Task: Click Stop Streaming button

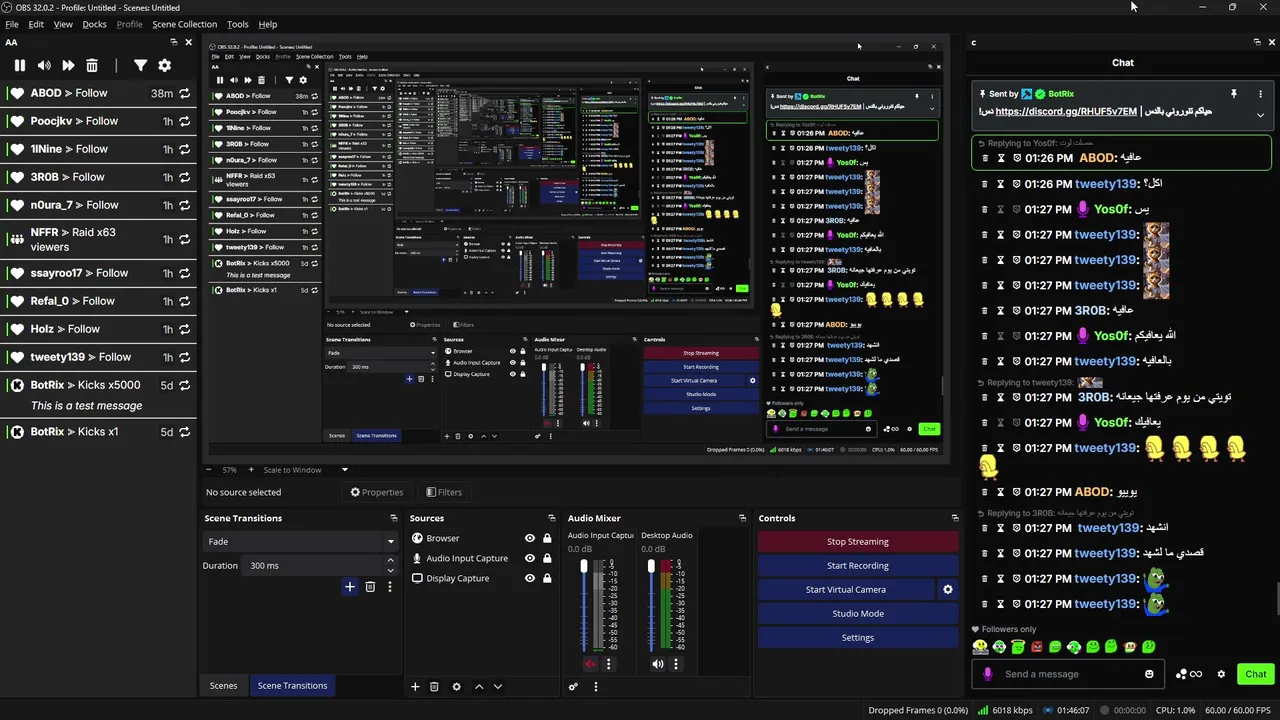Action: (x=858, y=541)
